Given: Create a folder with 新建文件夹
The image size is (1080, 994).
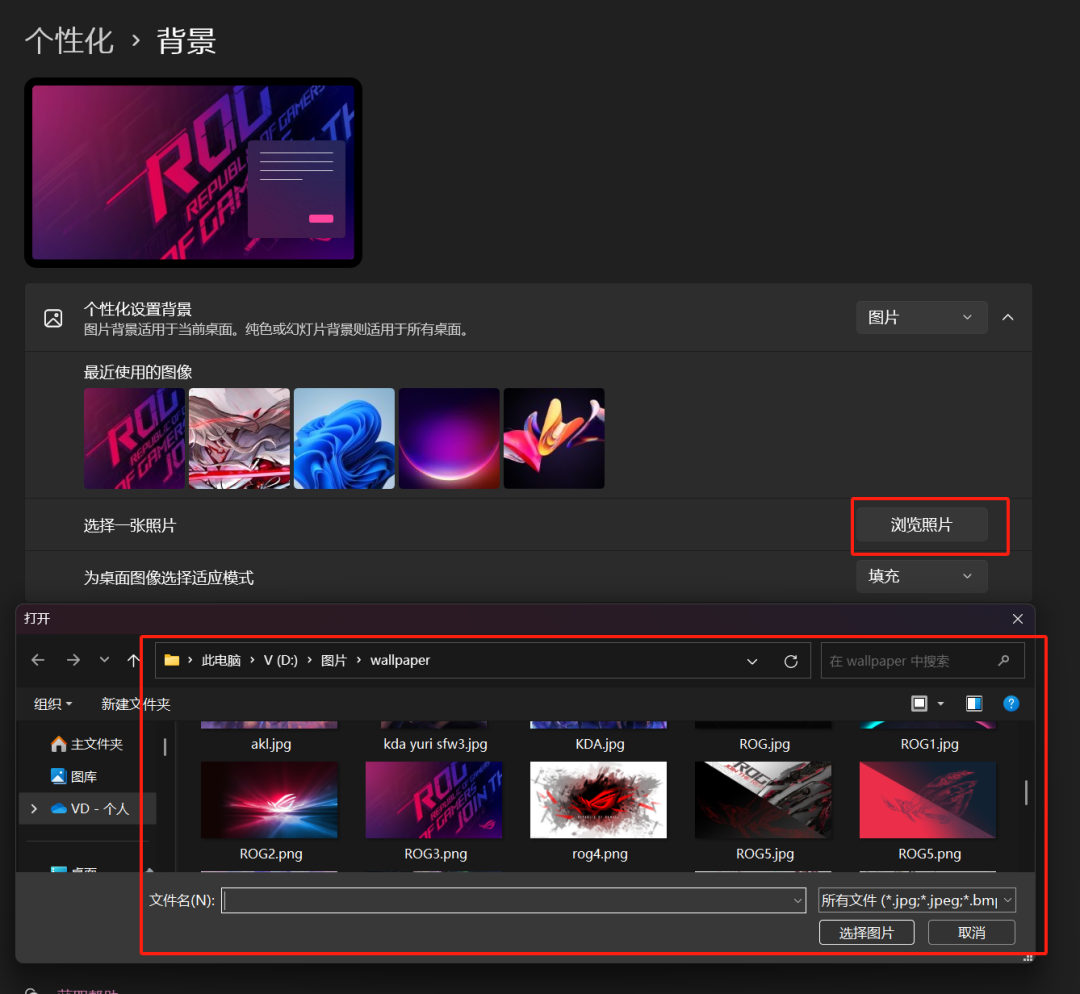Looking at the screenshot, I should (x=136, y=704).
